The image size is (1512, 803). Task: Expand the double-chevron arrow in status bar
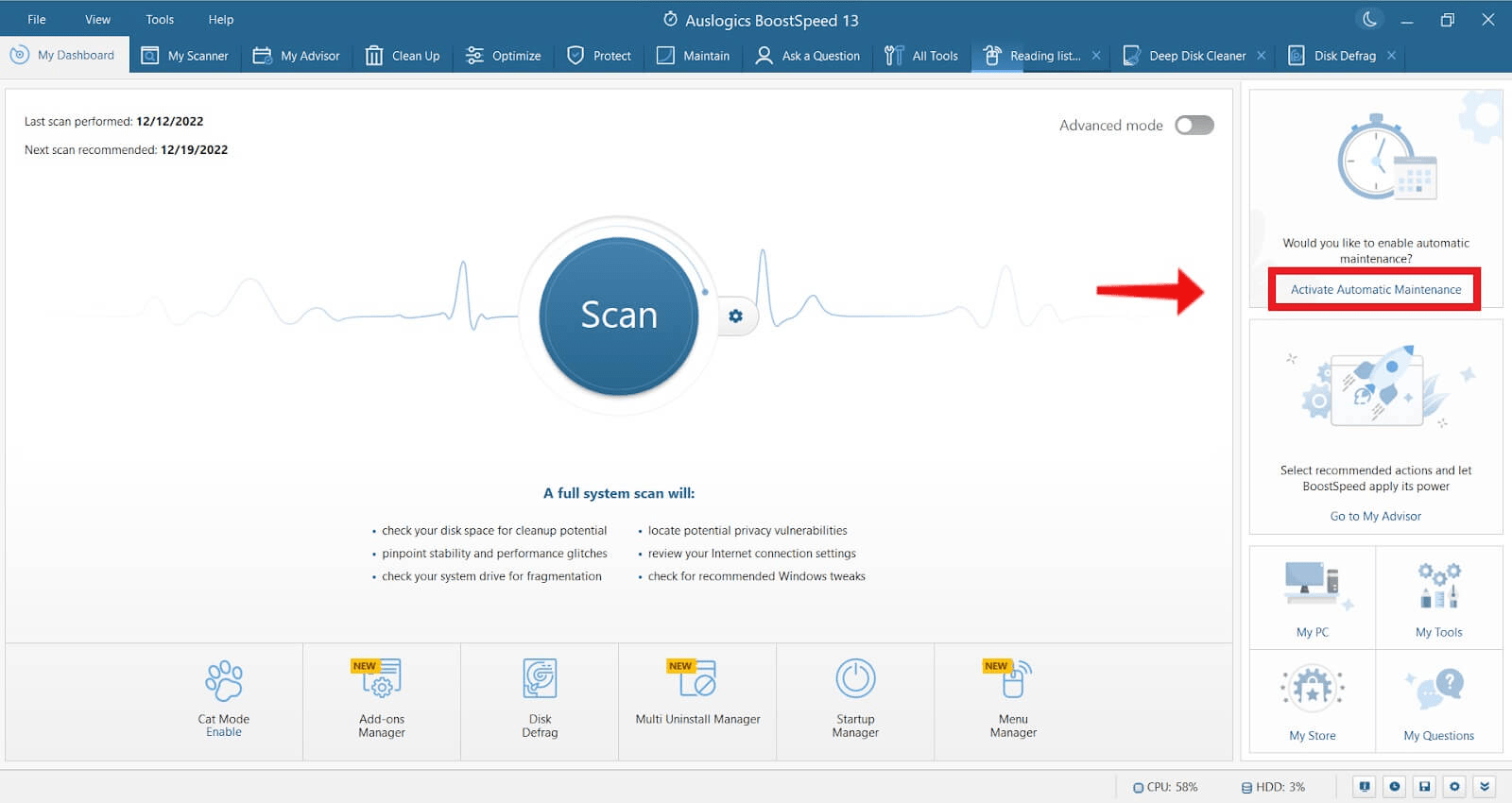coord(1485,786)
